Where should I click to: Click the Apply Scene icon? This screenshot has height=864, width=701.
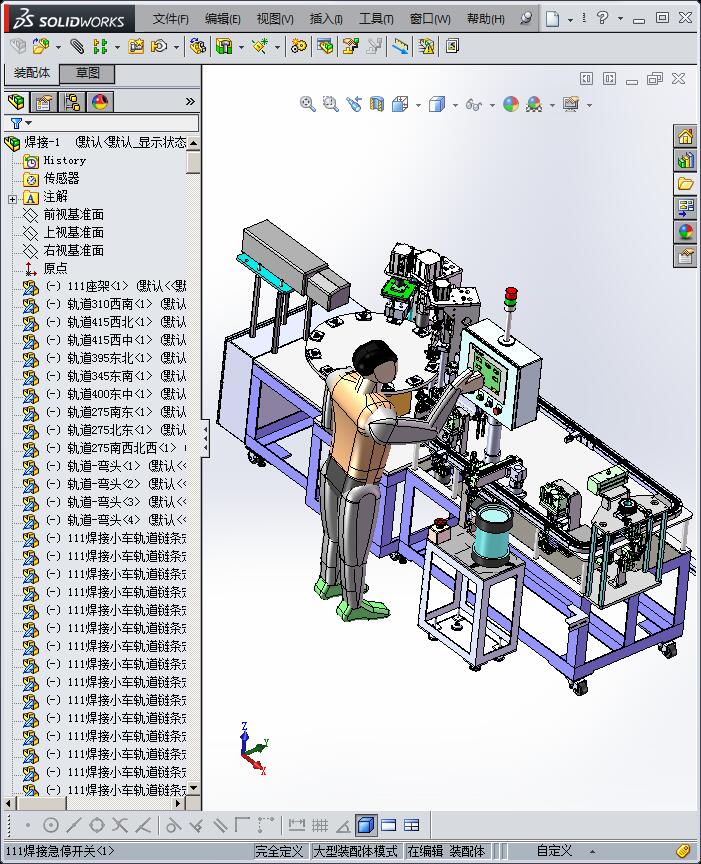tap(533, 104)
